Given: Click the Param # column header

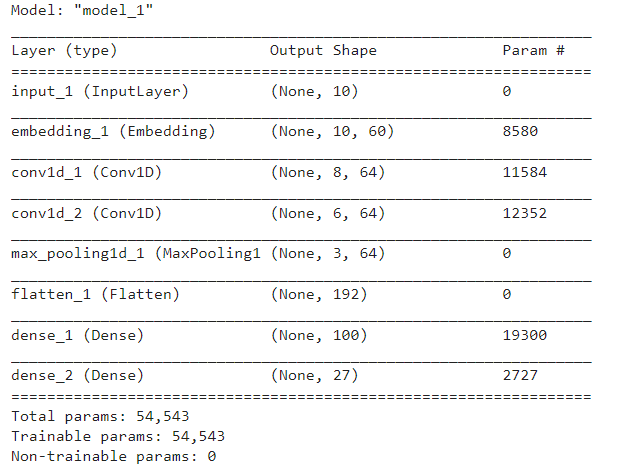Looking at the screenshot, I should point(533,50).
